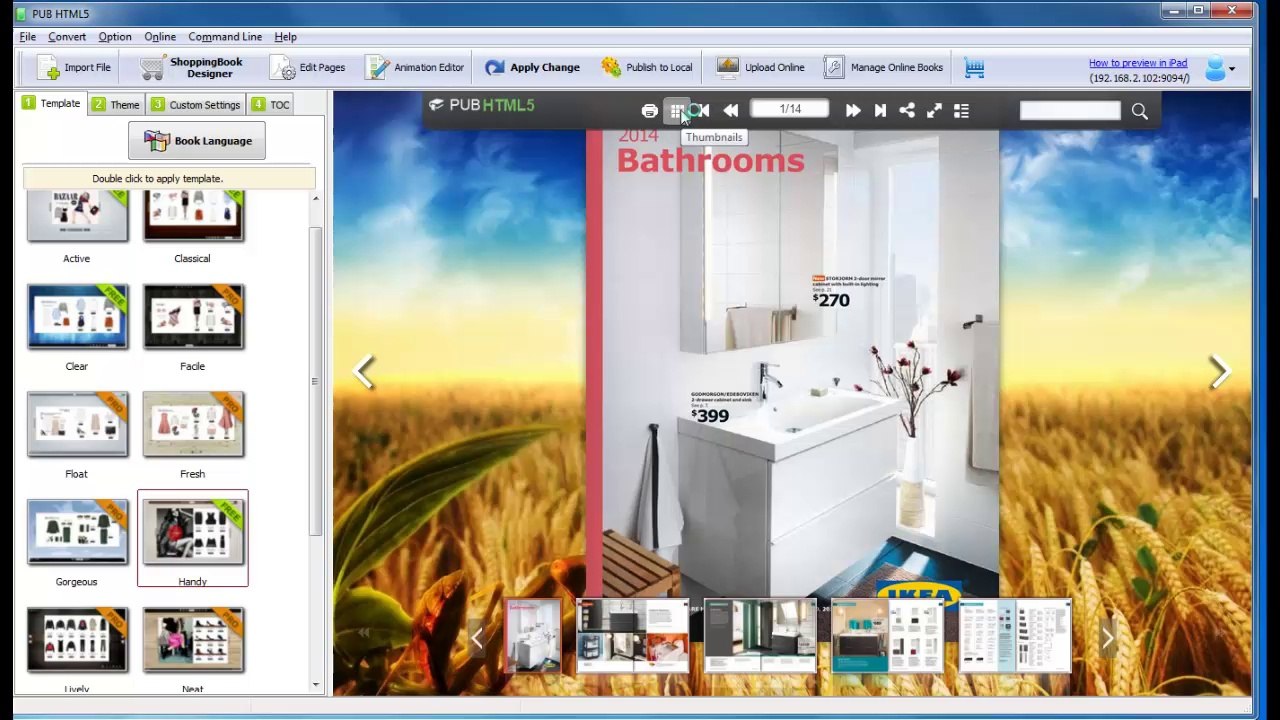Image resolution: width=1280 pixels, height=720 pixels.
Task: Click the search text field in viewer
Action: [1069, 111]
